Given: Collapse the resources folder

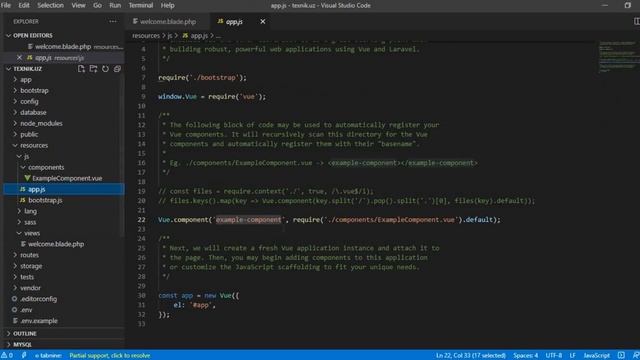Looking at the screenshot, I should point(34,146).
